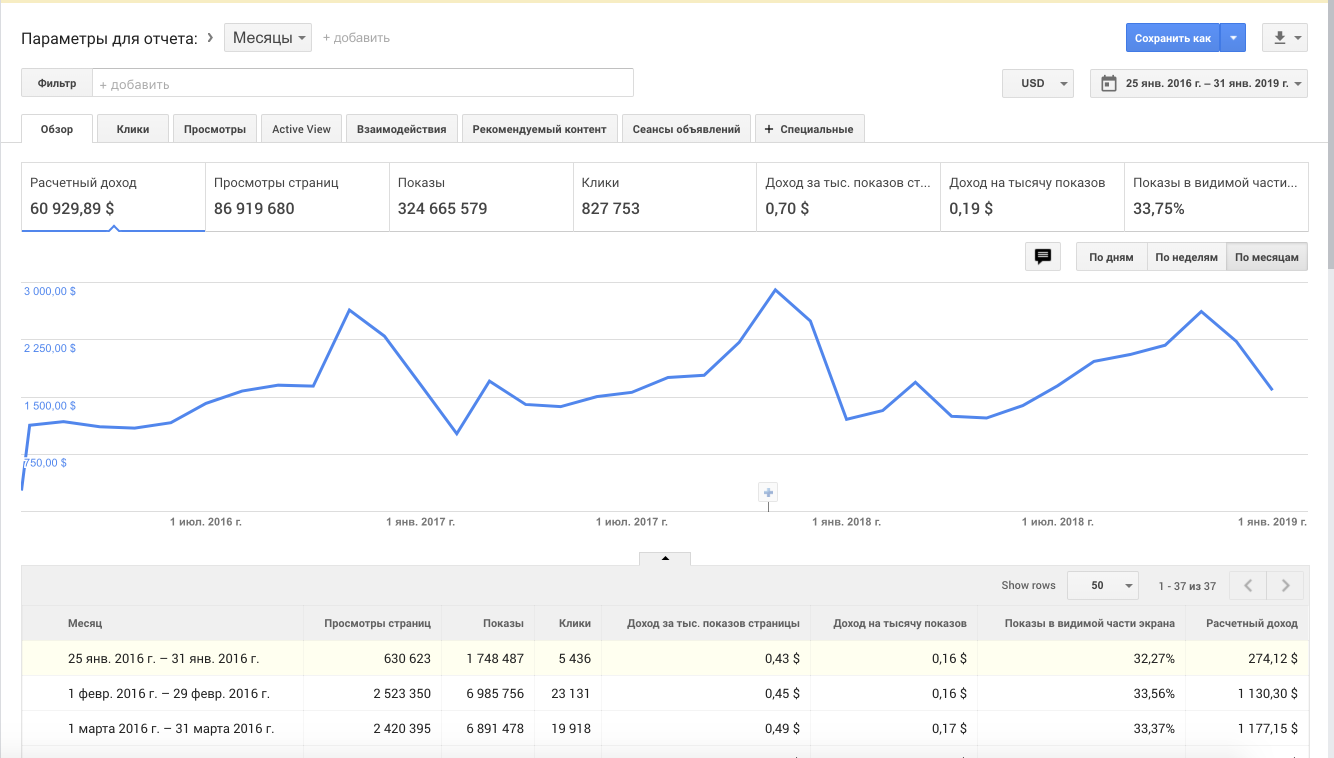Open the 'Месяцы' dimension dropdown
1334x758 pixels.
(268, 38)
